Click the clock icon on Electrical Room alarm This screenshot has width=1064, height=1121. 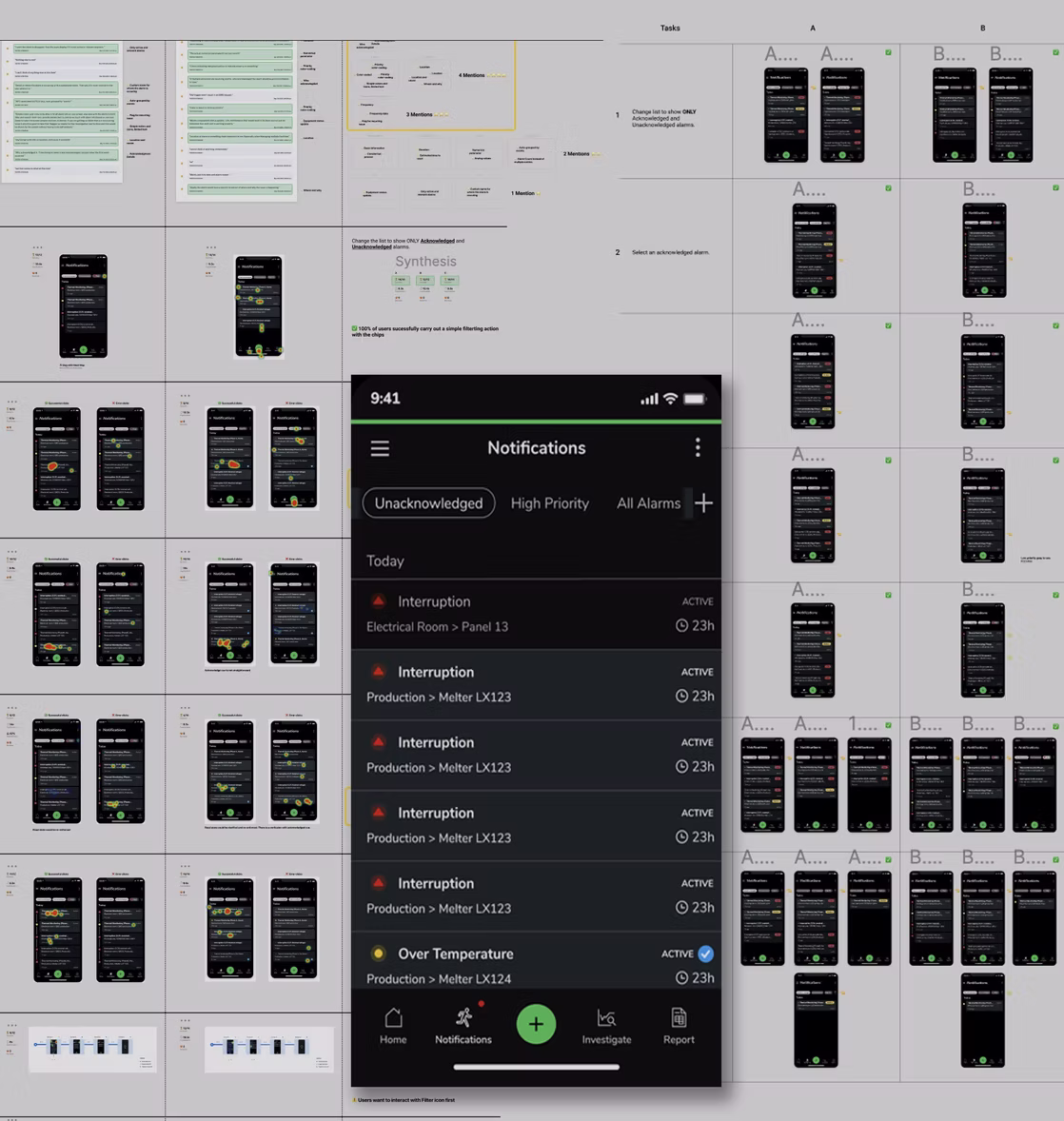(682, 625)
